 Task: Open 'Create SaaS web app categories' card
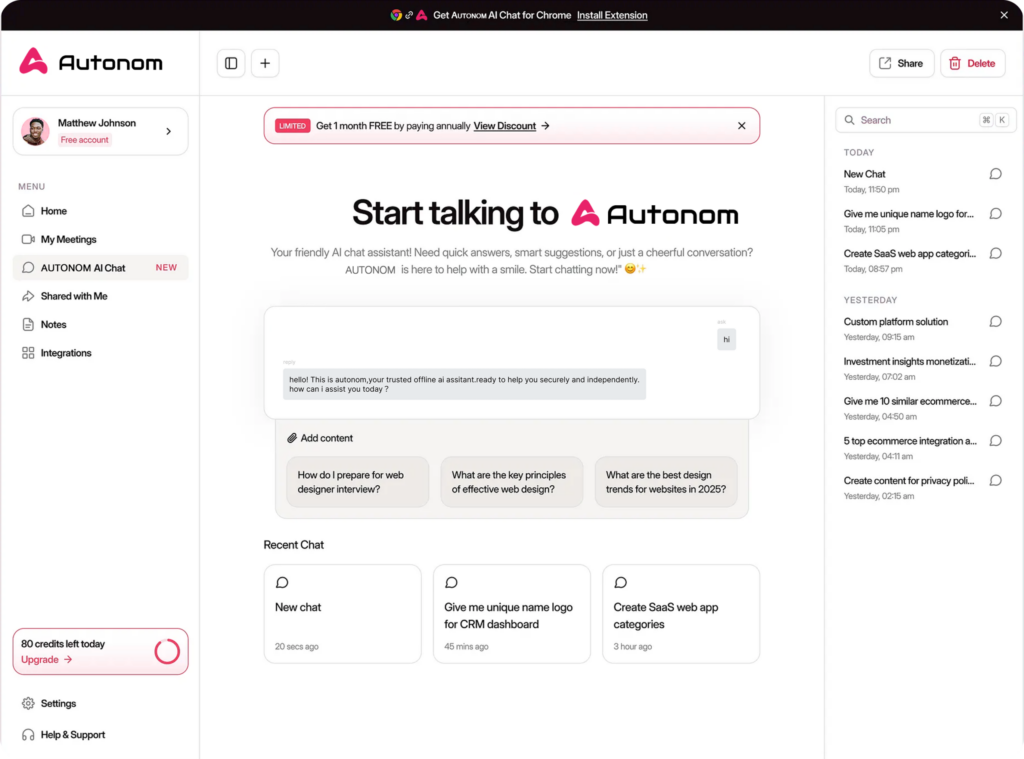680,614
